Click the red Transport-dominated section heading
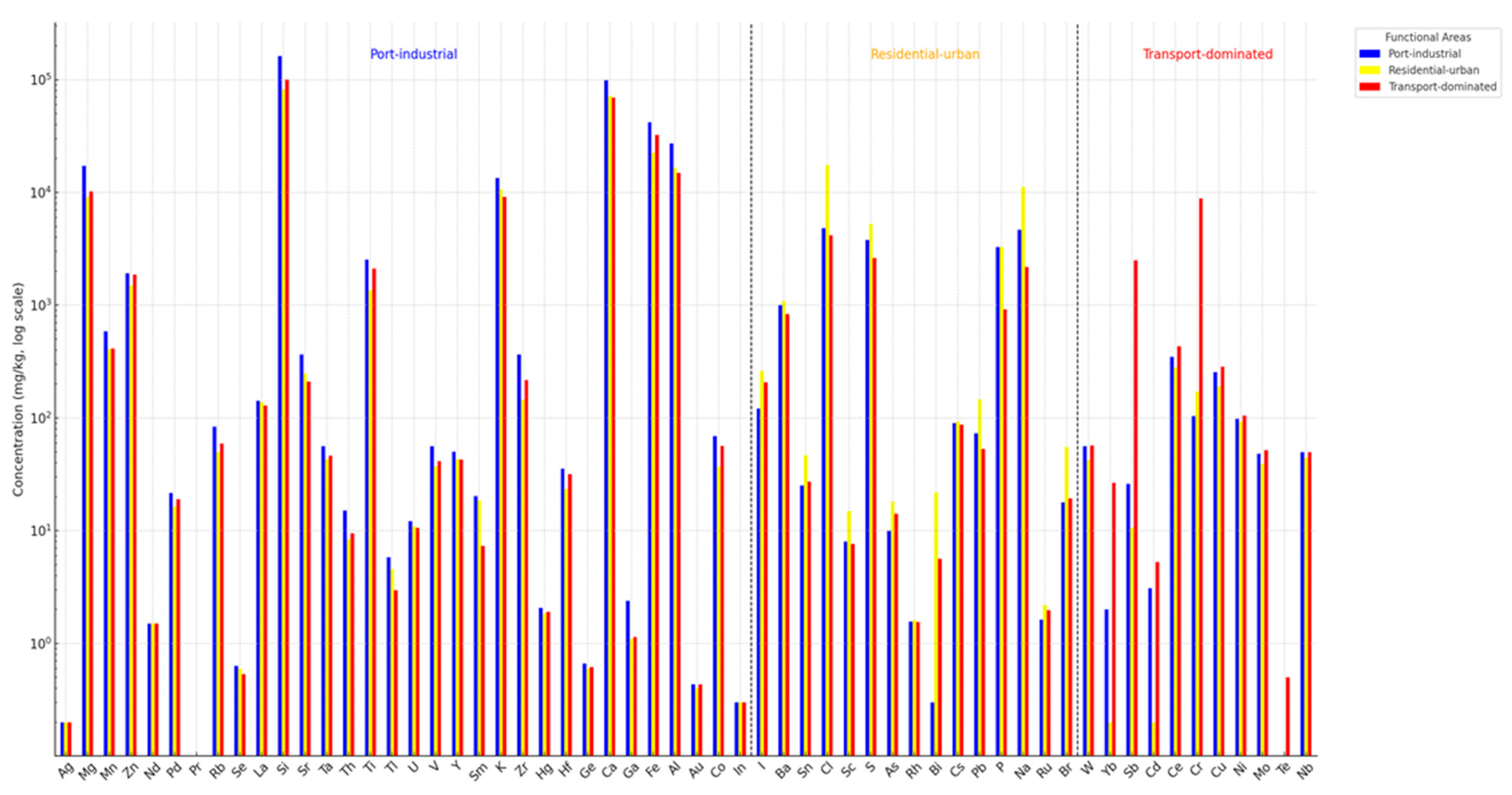This screenshot has width=1512, height=795. 1207,54
